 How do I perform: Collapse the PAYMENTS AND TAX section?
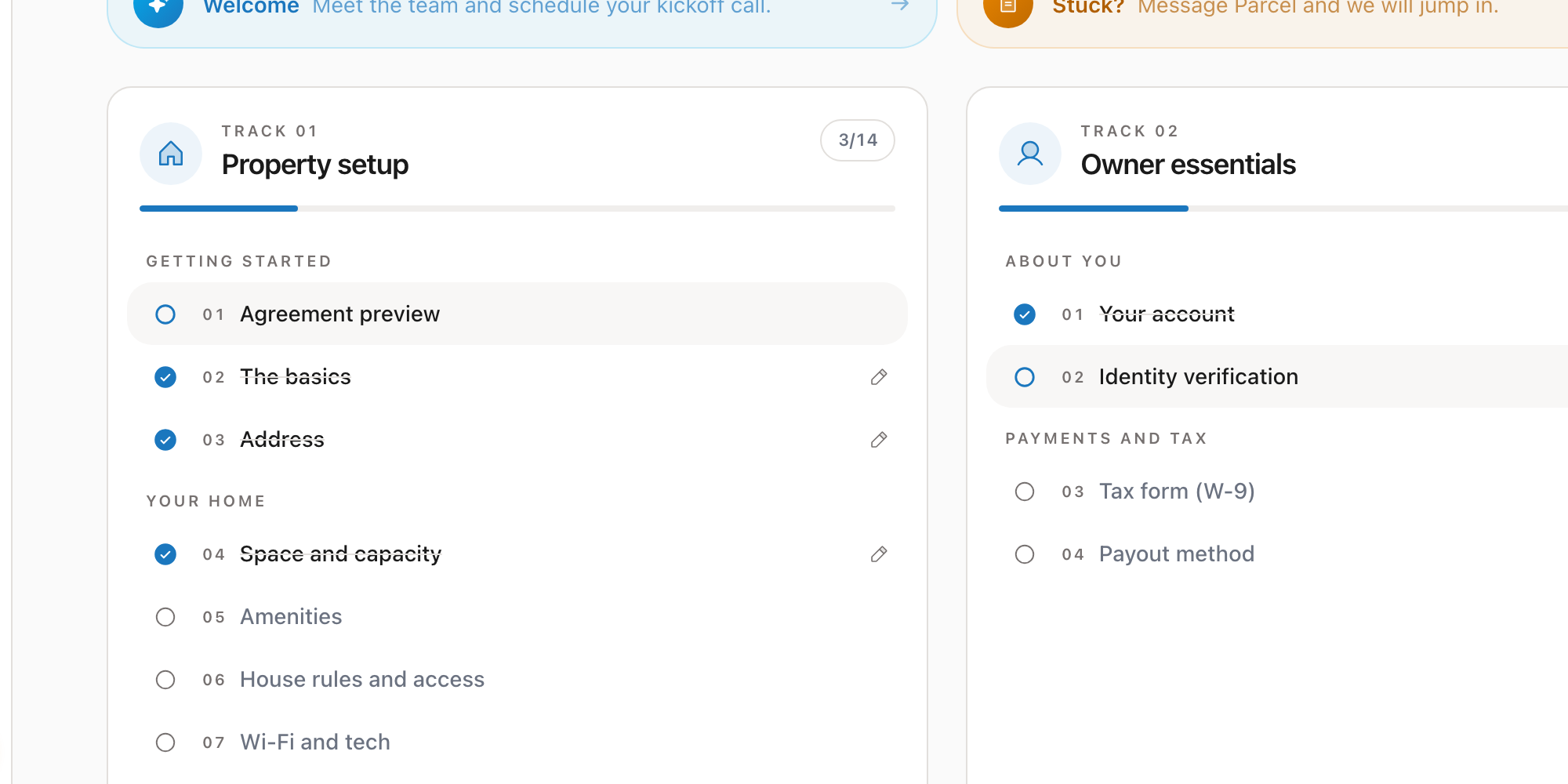(x=1107, y=438)
